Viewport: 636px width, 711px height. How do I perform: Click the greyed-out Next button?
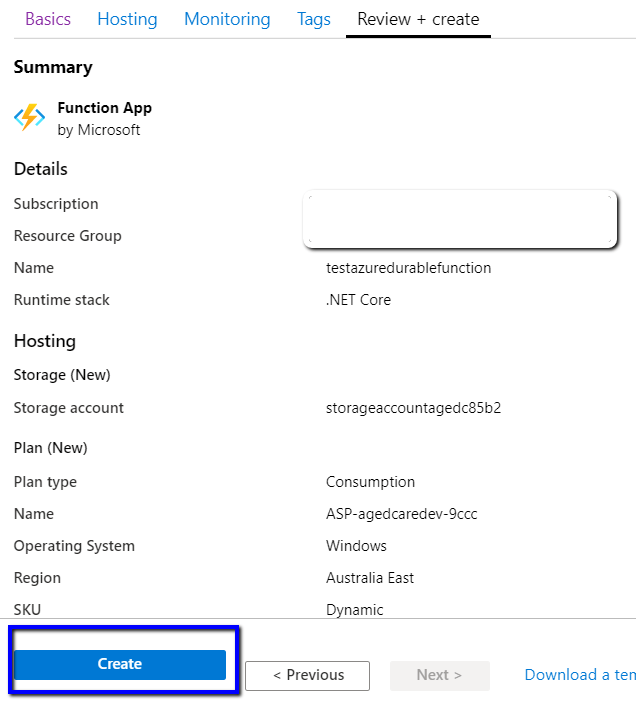pyautogui.click(x=439, y=675)
